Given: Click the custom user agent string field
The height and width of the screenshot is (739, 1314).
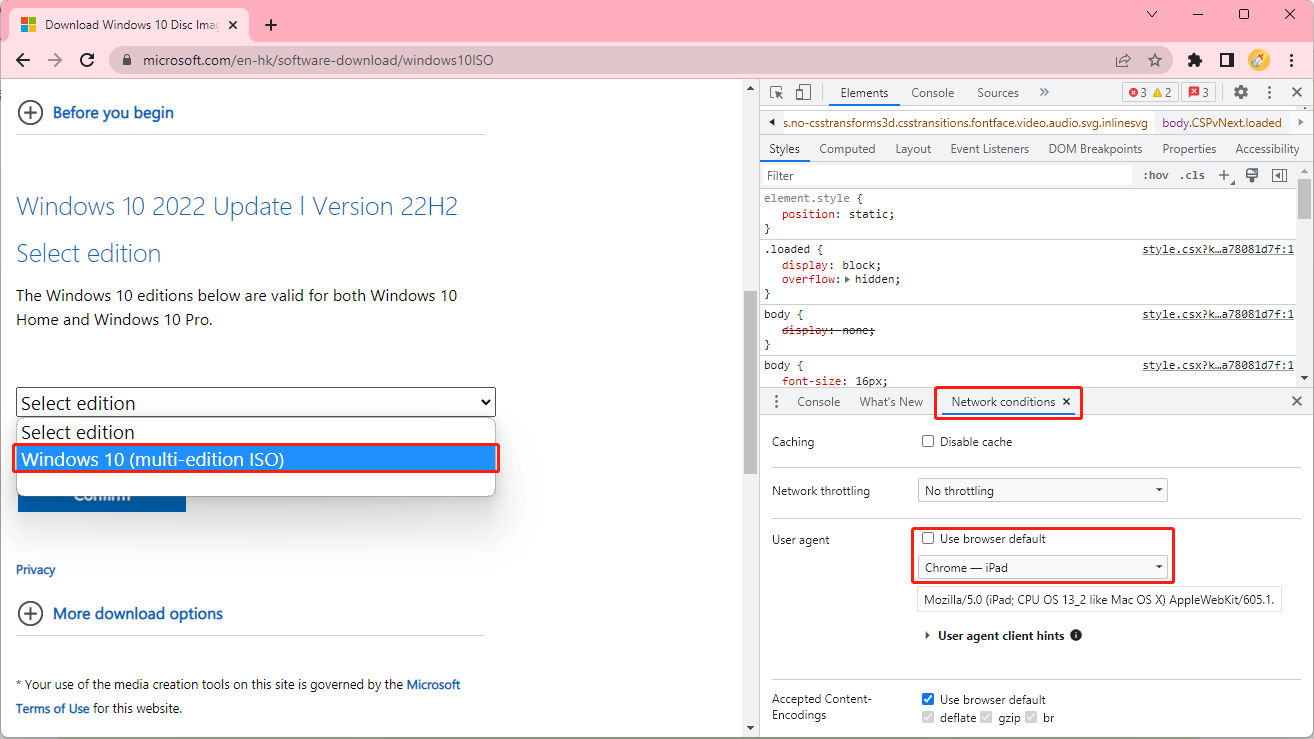Looking at the screenshot, I should point(1099,599).
